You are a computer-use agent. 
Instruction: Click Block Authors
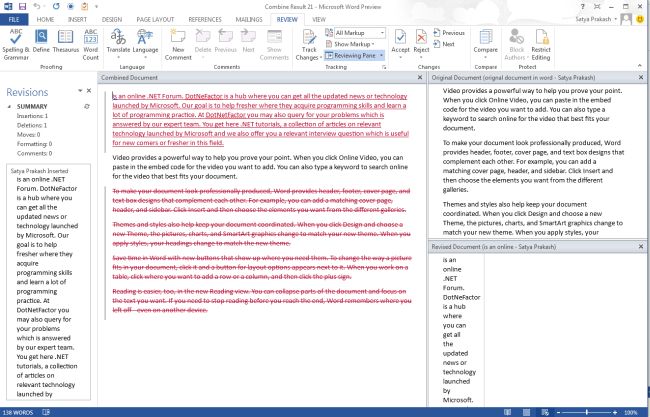(517, 45)
